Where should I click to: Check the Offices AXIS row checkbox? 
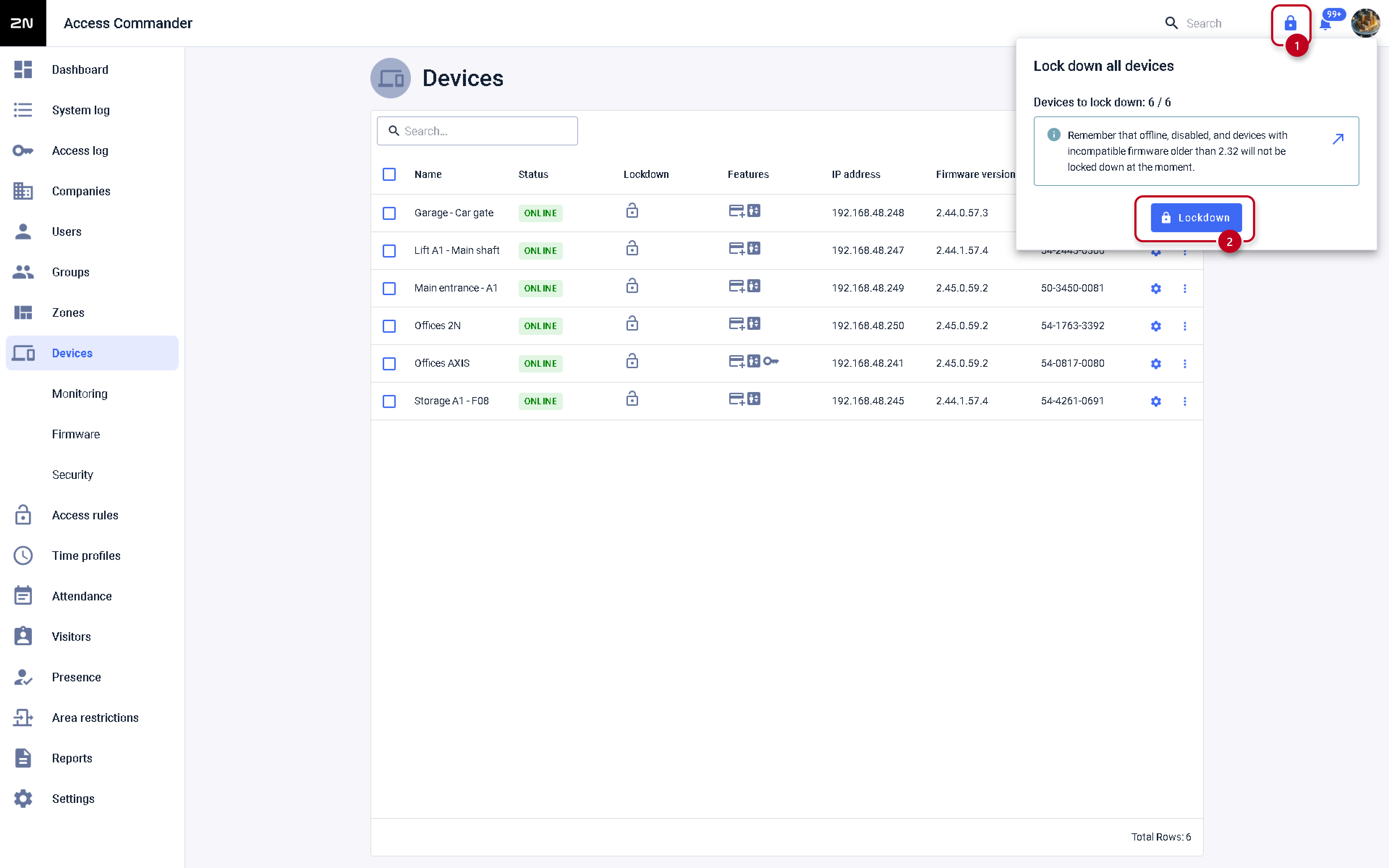[389, 363]
